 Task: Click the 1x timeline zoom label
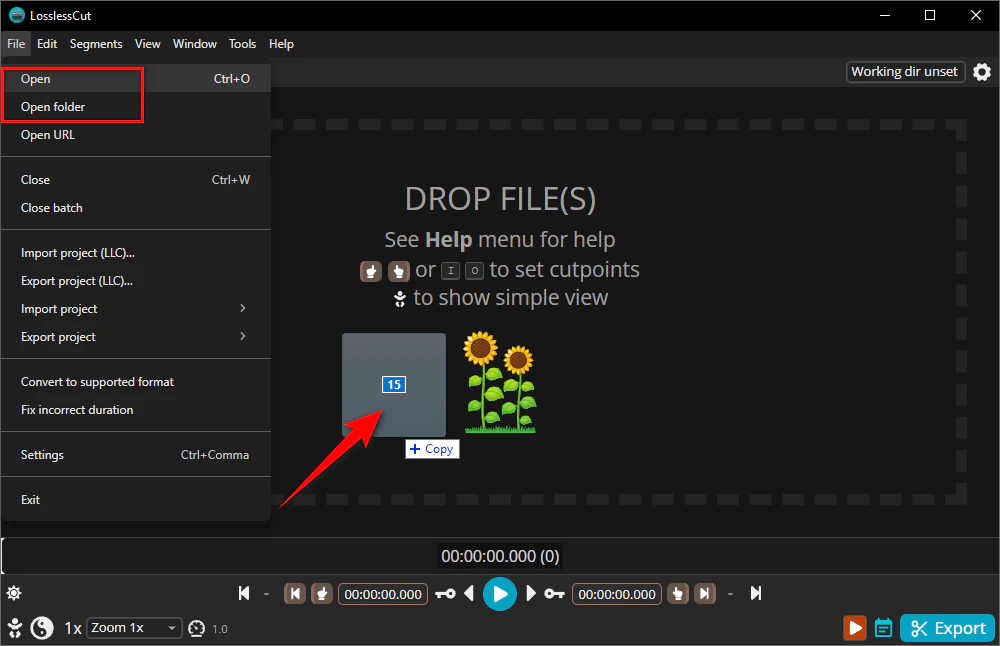click(x=73, y=629)
